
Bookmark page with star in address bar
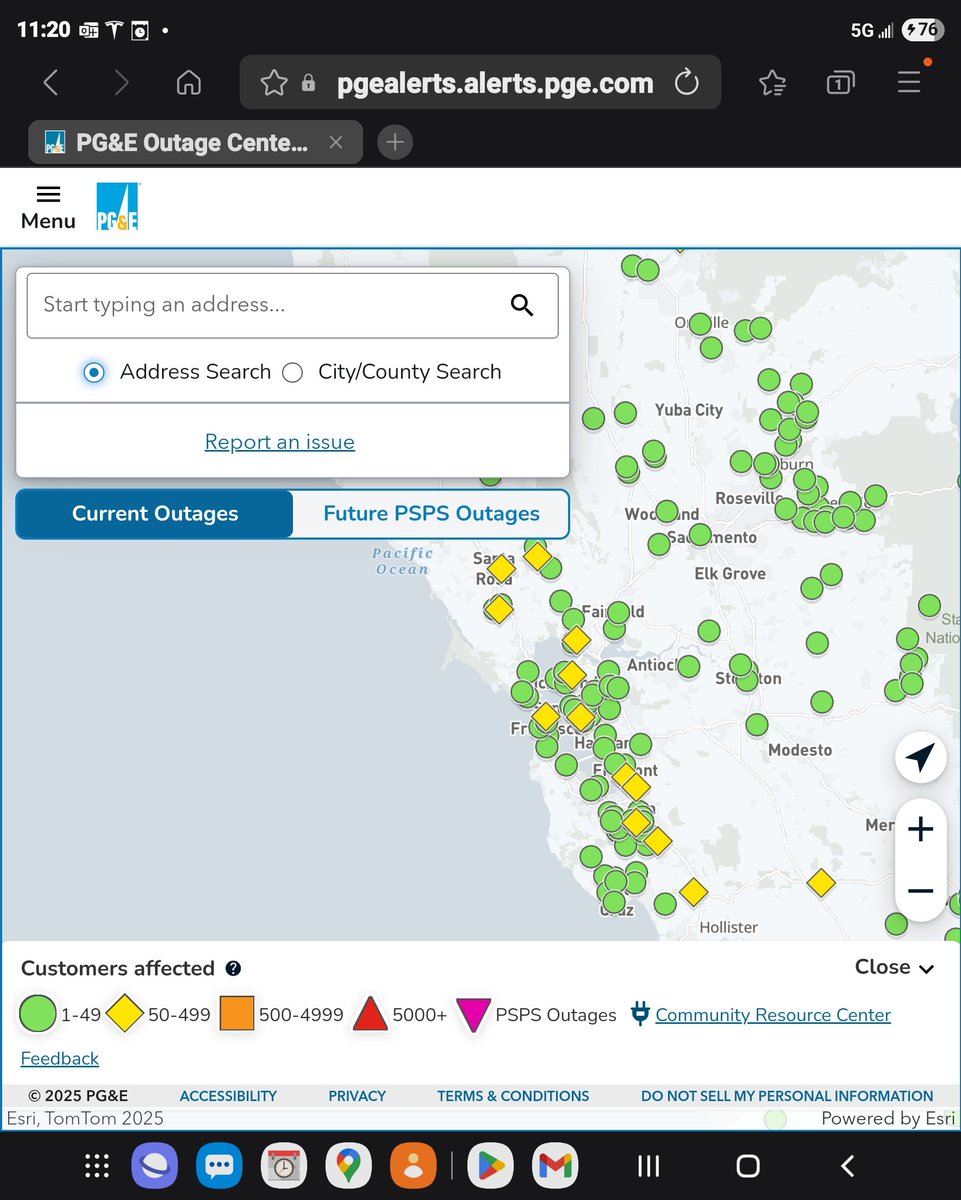[x=273, y=83]
